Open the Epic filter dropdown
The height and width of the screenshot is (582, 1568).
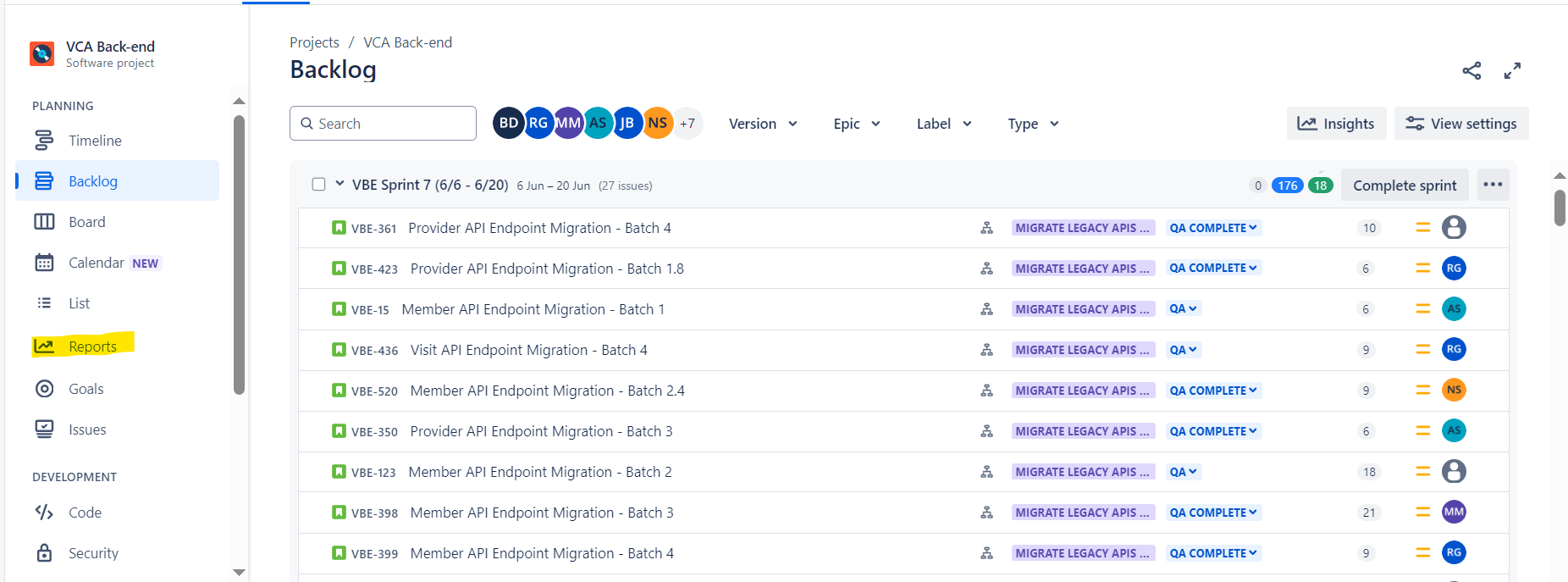tap(857, 124)
